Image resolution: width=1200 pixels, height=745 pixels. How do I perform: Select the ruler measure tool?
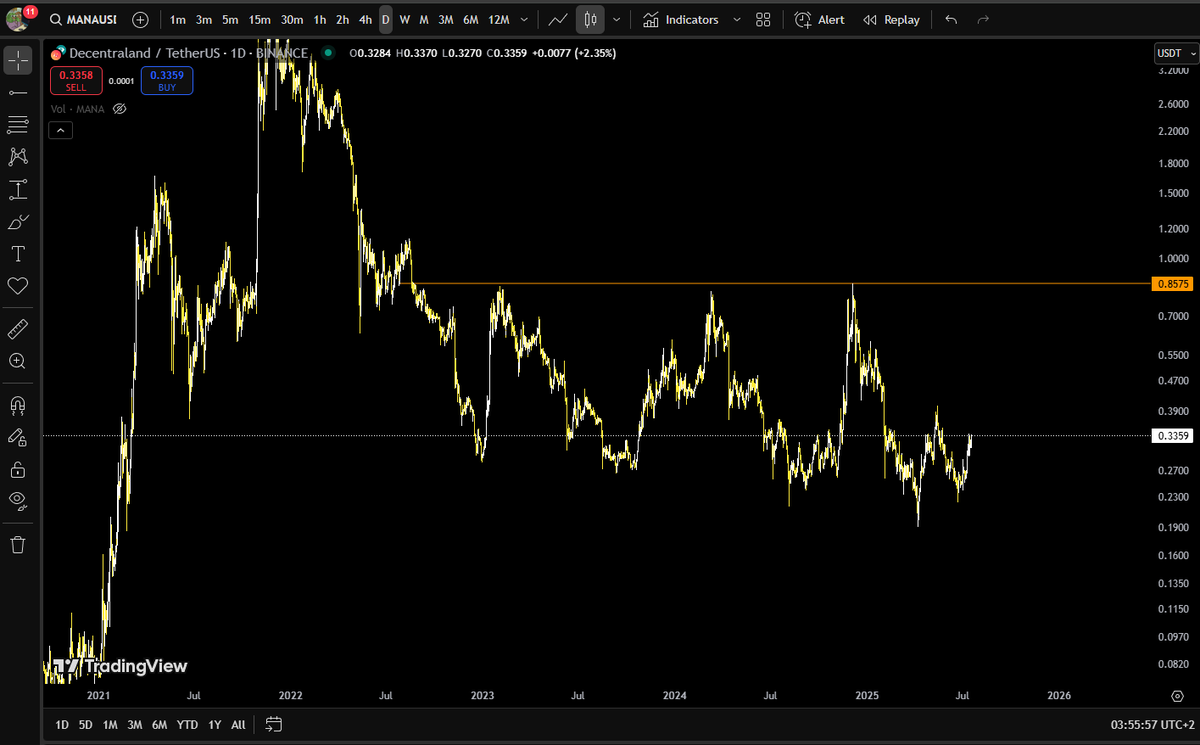pyautogui.click(x=18, y=328)
